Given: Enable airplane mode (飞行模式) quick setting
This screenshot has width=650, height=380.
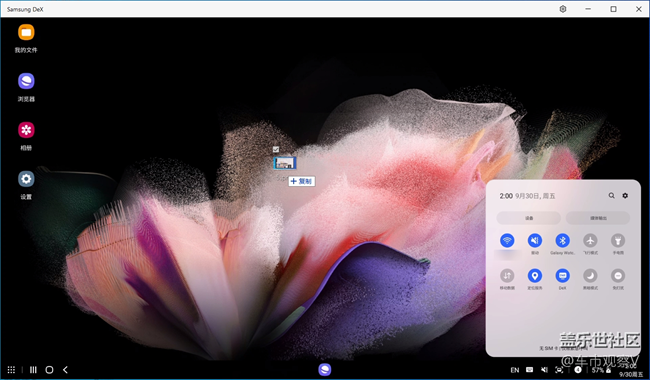Looking at the screenshot, I should [x=590, y=240].
